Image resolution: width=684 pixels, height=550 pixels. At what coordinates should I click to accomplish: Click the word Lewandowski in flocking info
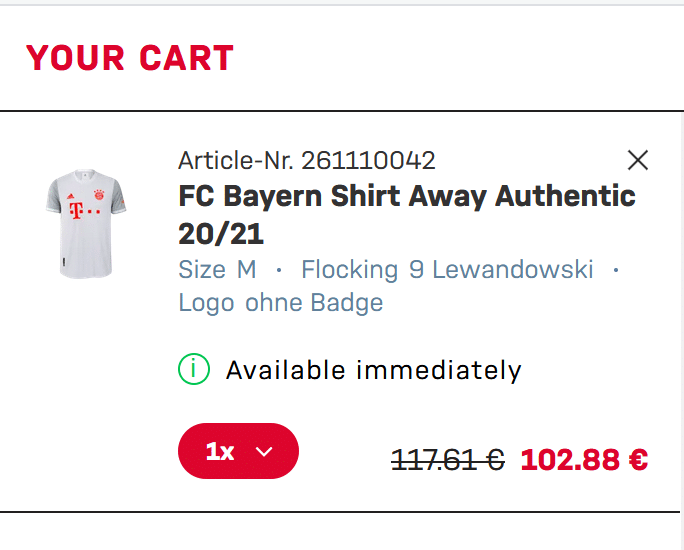point(512,270)
